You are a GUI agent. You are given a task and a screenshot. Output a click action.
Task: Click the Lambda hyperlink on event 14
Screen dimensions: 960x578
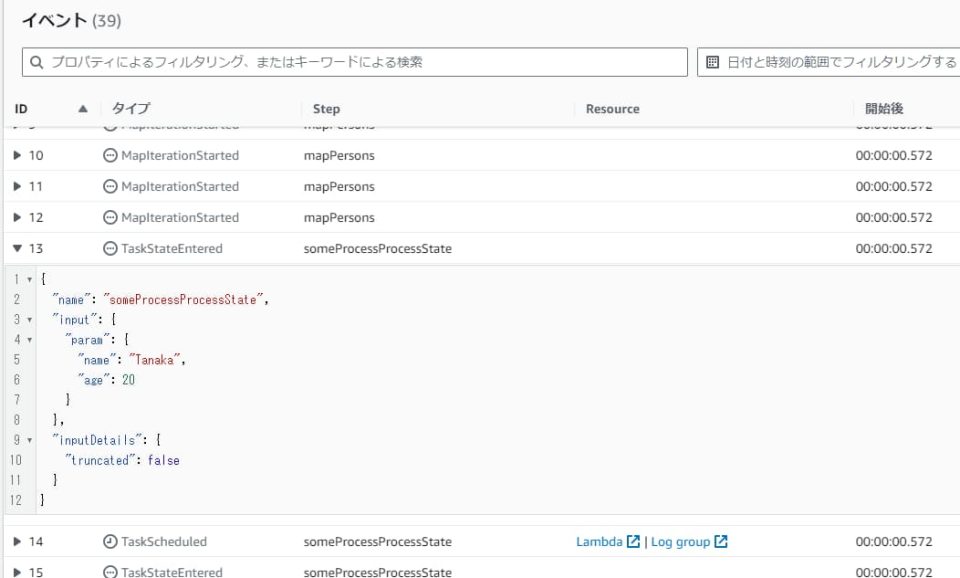pyautogui.click(x=602, y=541)
